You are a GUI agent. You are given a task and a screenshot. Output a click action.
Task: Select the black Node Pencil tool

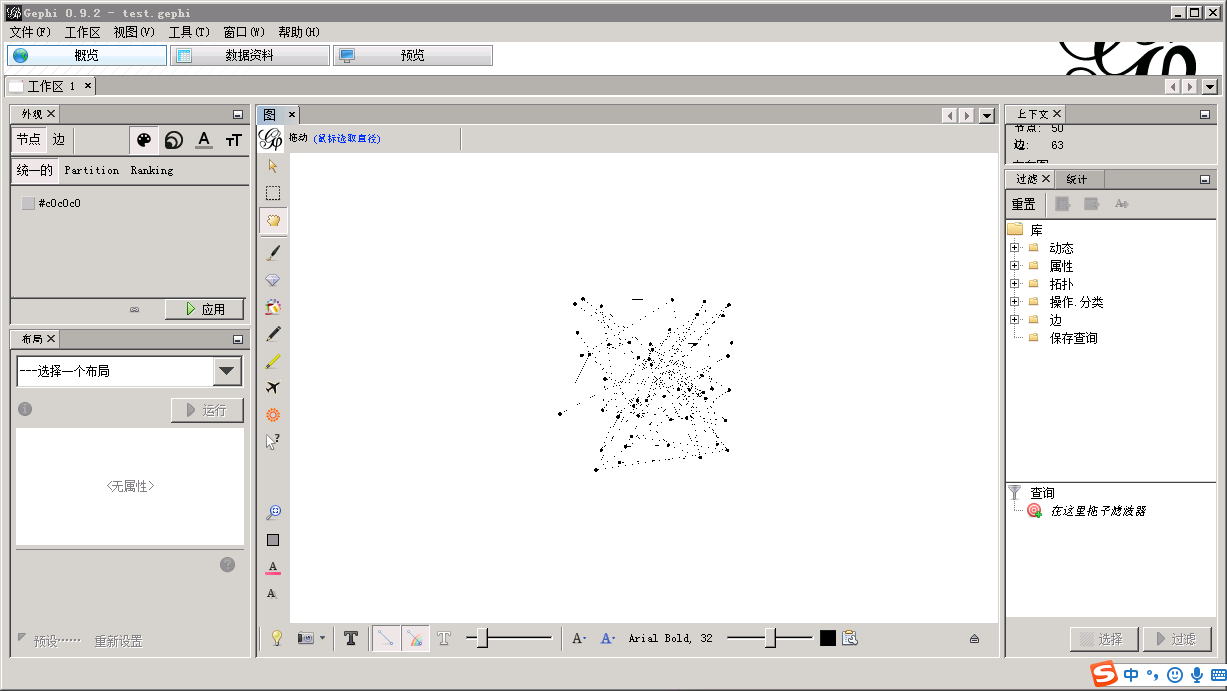273,334
